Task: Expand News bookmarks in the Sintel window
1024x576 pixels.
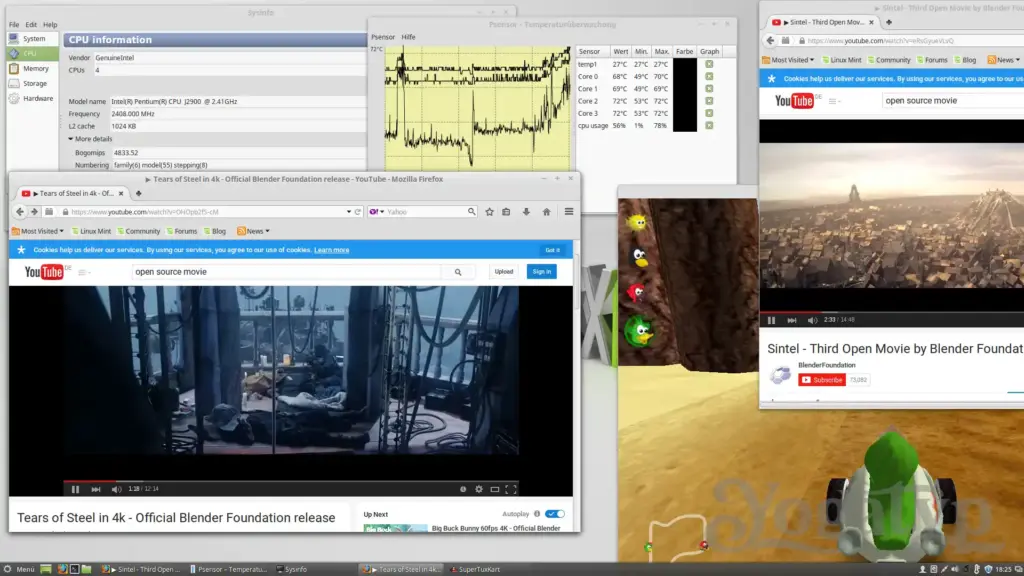Action: (x=1004, y=60)
